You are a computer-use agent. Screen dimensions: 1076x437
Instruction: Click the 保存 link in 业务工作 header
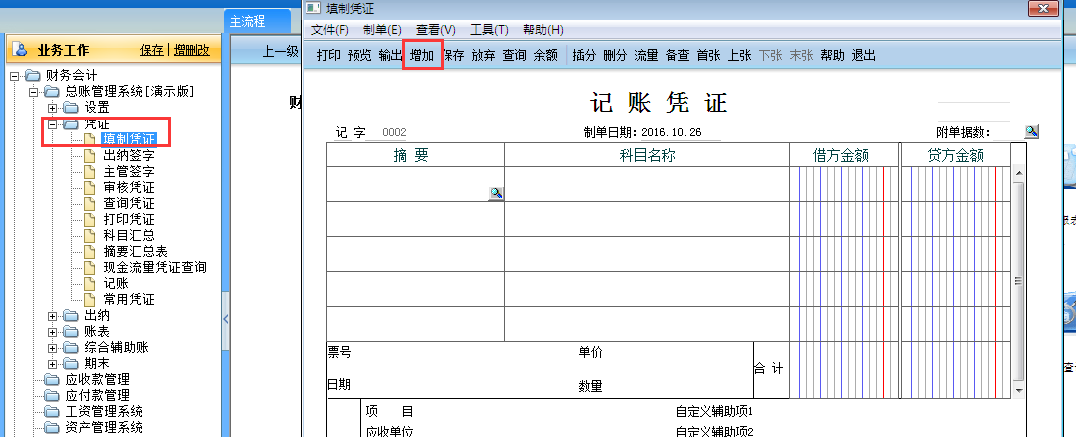[152, 49]
